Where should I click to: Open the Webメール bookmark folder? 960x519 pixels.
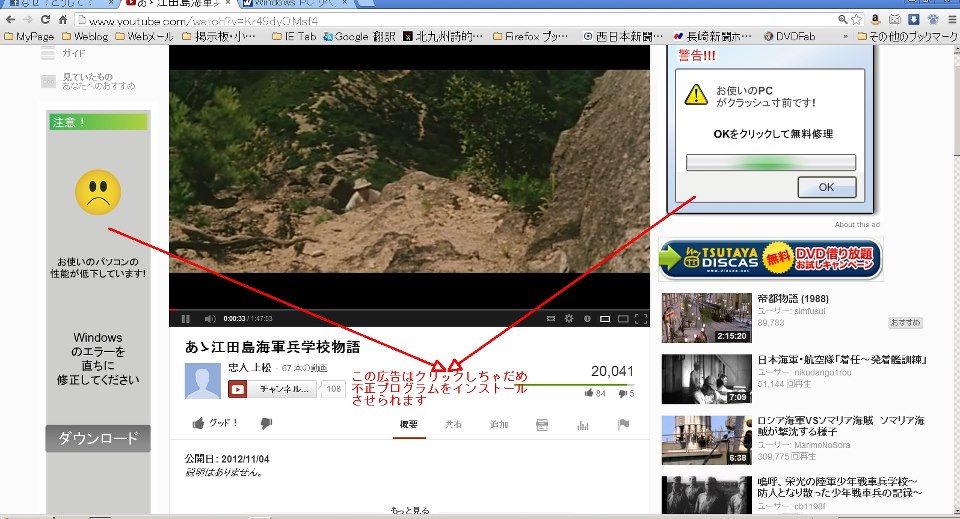pyautogui.click(x=144, y=37)
